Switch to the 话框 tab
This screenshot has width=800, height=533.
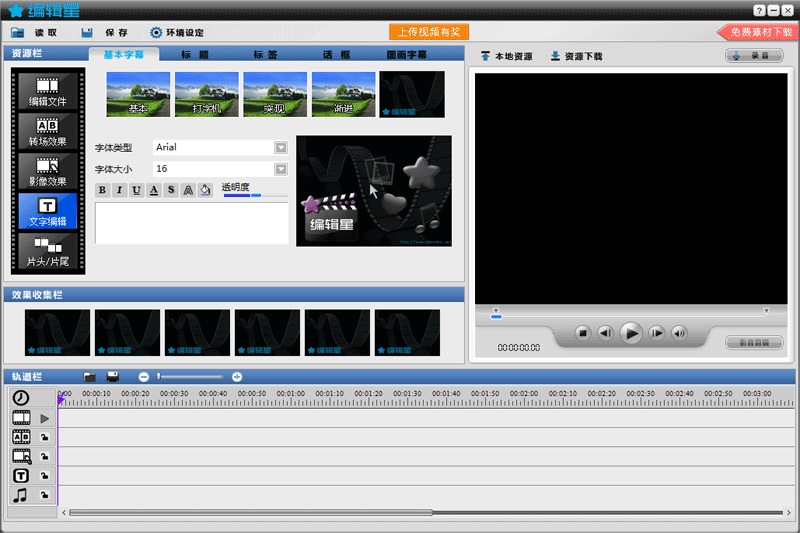[337, 55]
